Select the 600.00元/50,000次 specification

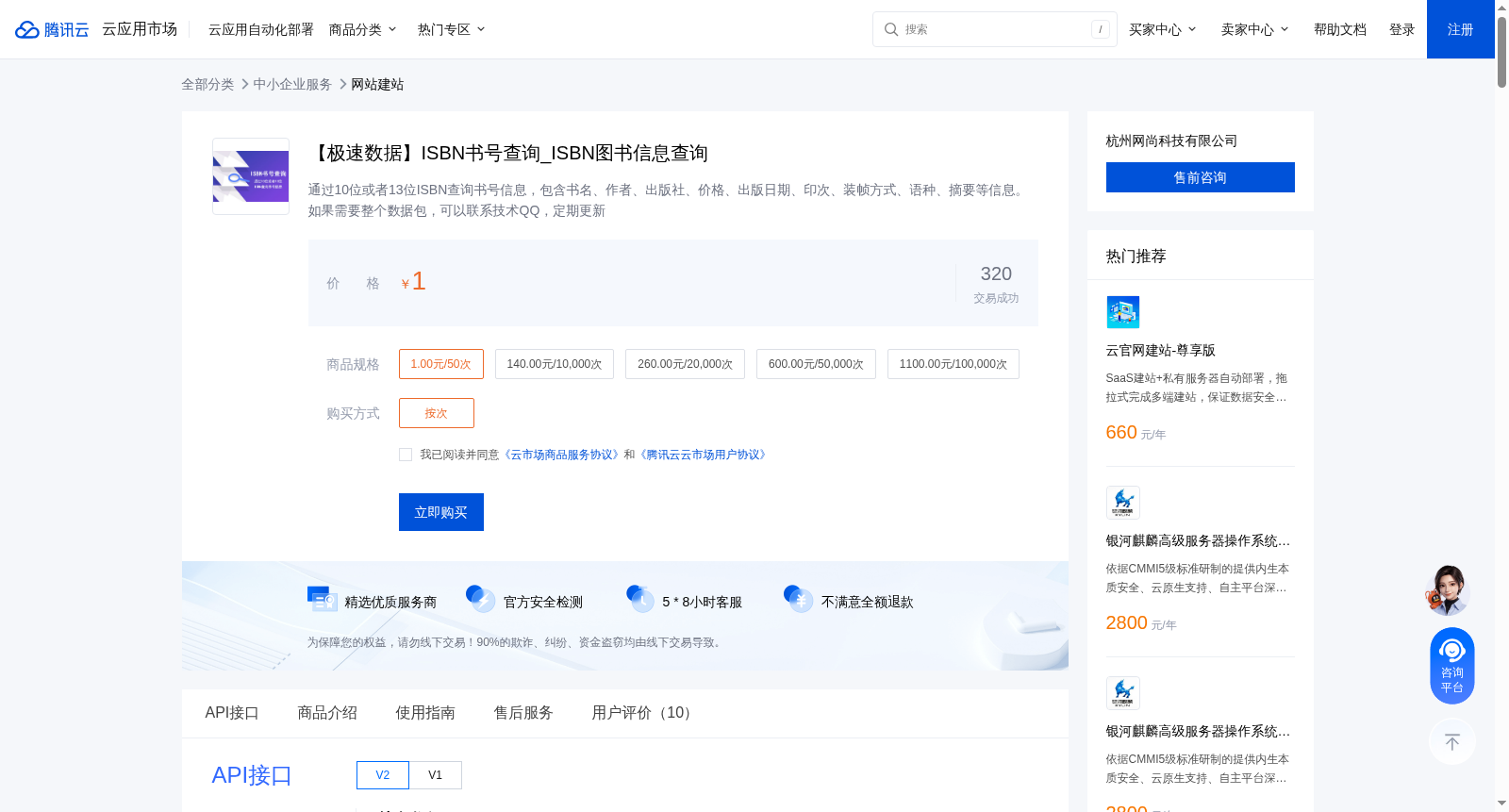[x=816, y=364]
